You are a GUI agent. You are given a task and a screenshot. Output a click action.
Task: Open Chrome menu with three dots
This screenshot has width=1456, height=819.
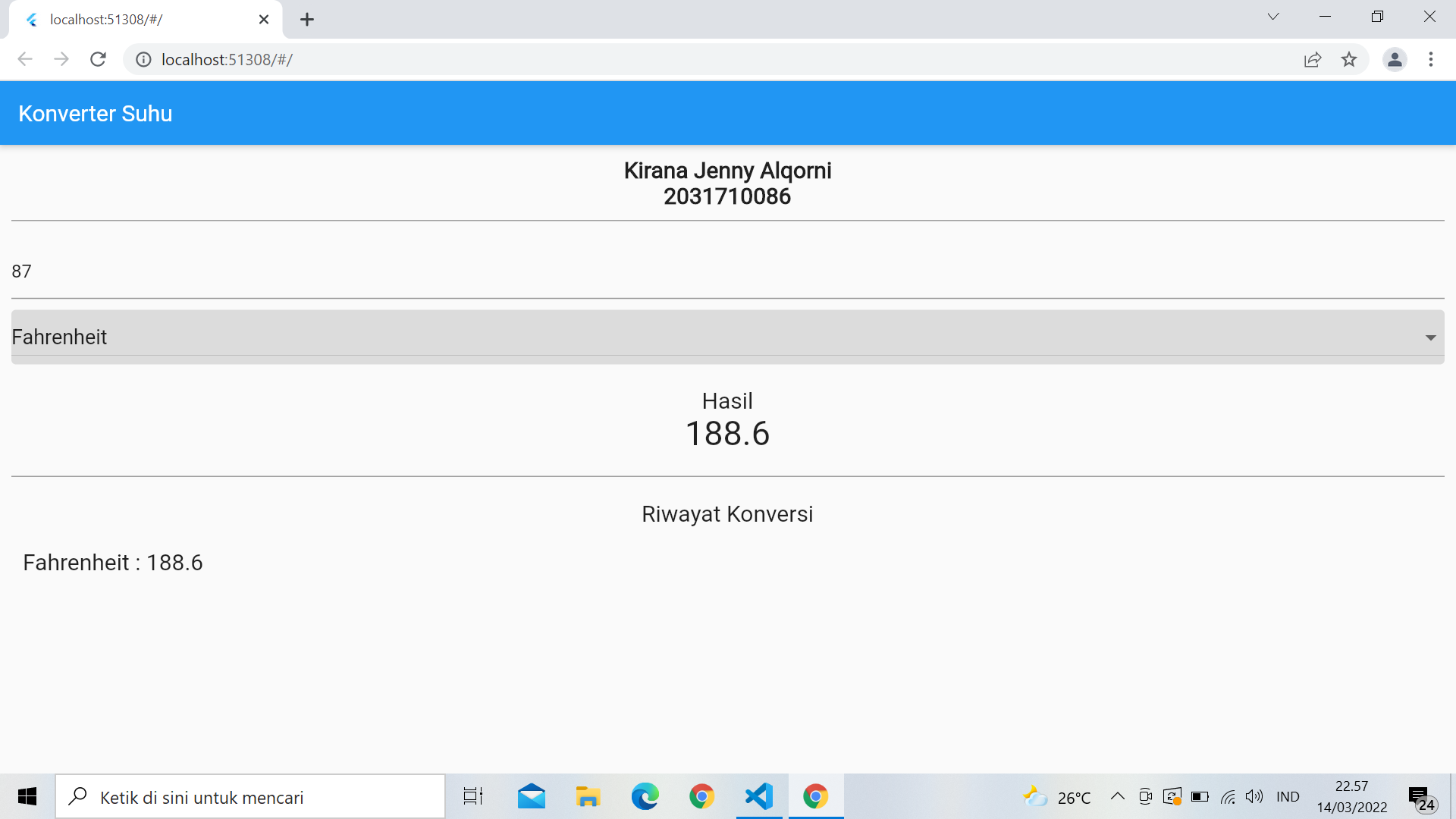(1432, 59)
